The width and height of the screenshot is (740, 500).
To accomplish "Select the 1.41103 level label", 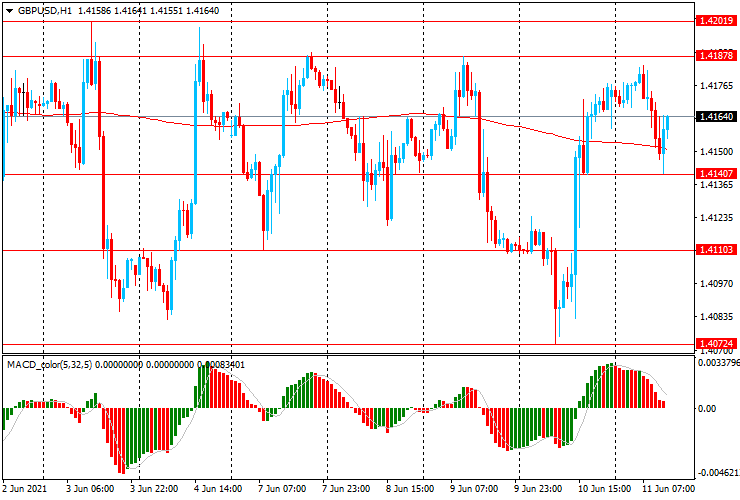I will [x=716, y=250].
